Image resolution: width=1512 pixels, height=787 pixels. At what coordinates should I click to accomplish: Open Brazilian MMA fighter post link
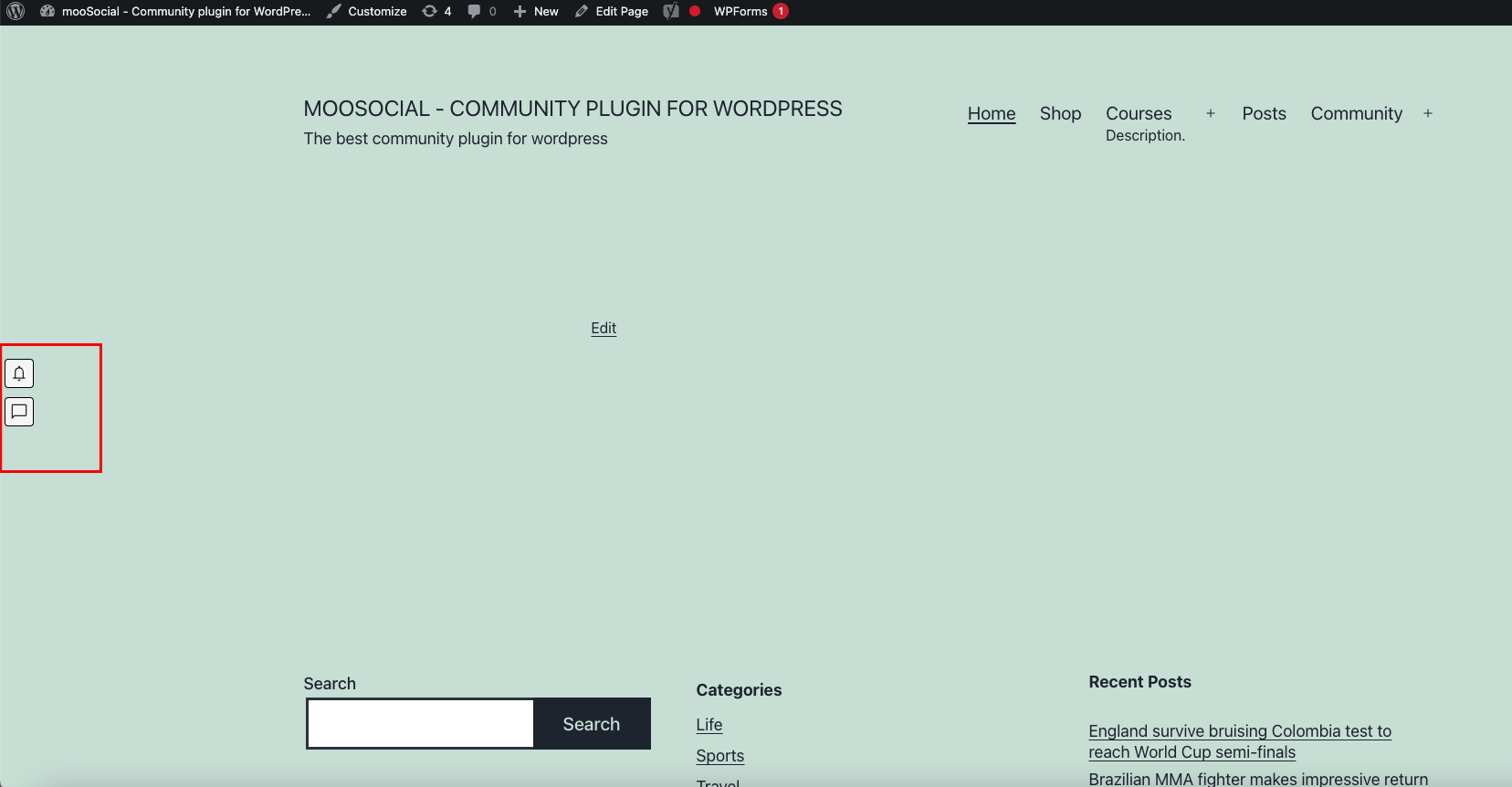pos(1258,779)
